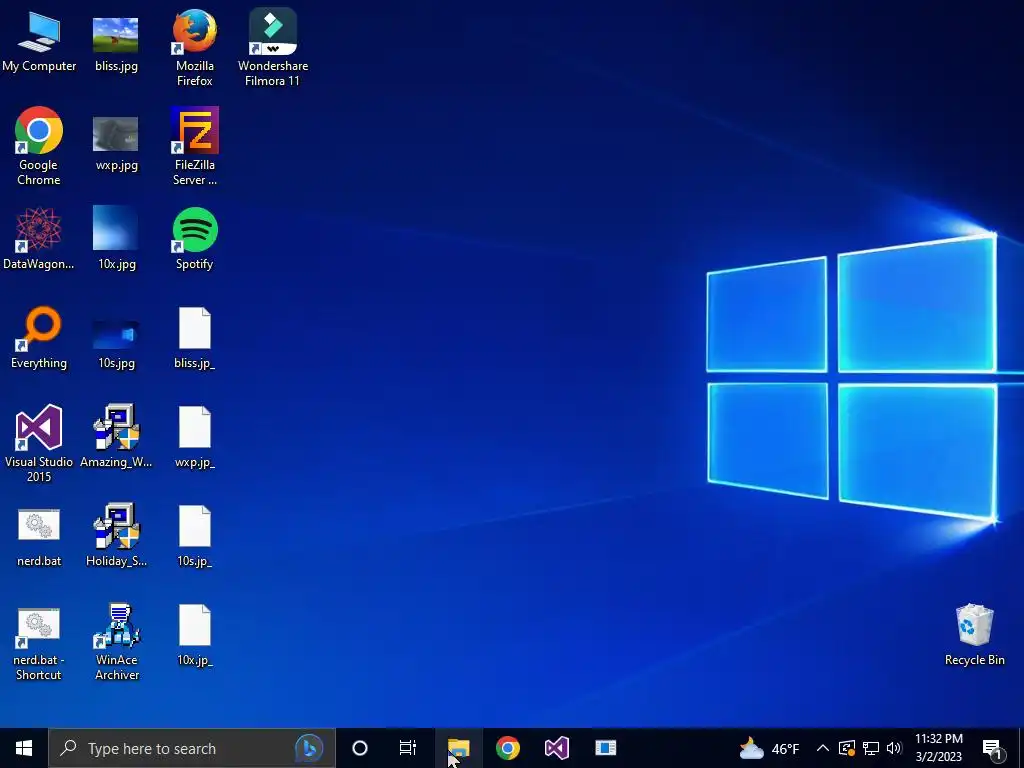Open the clock showing 11:32 PM
The width and height of the screenshot is (1024, 768).
click(x=938, y=748)
